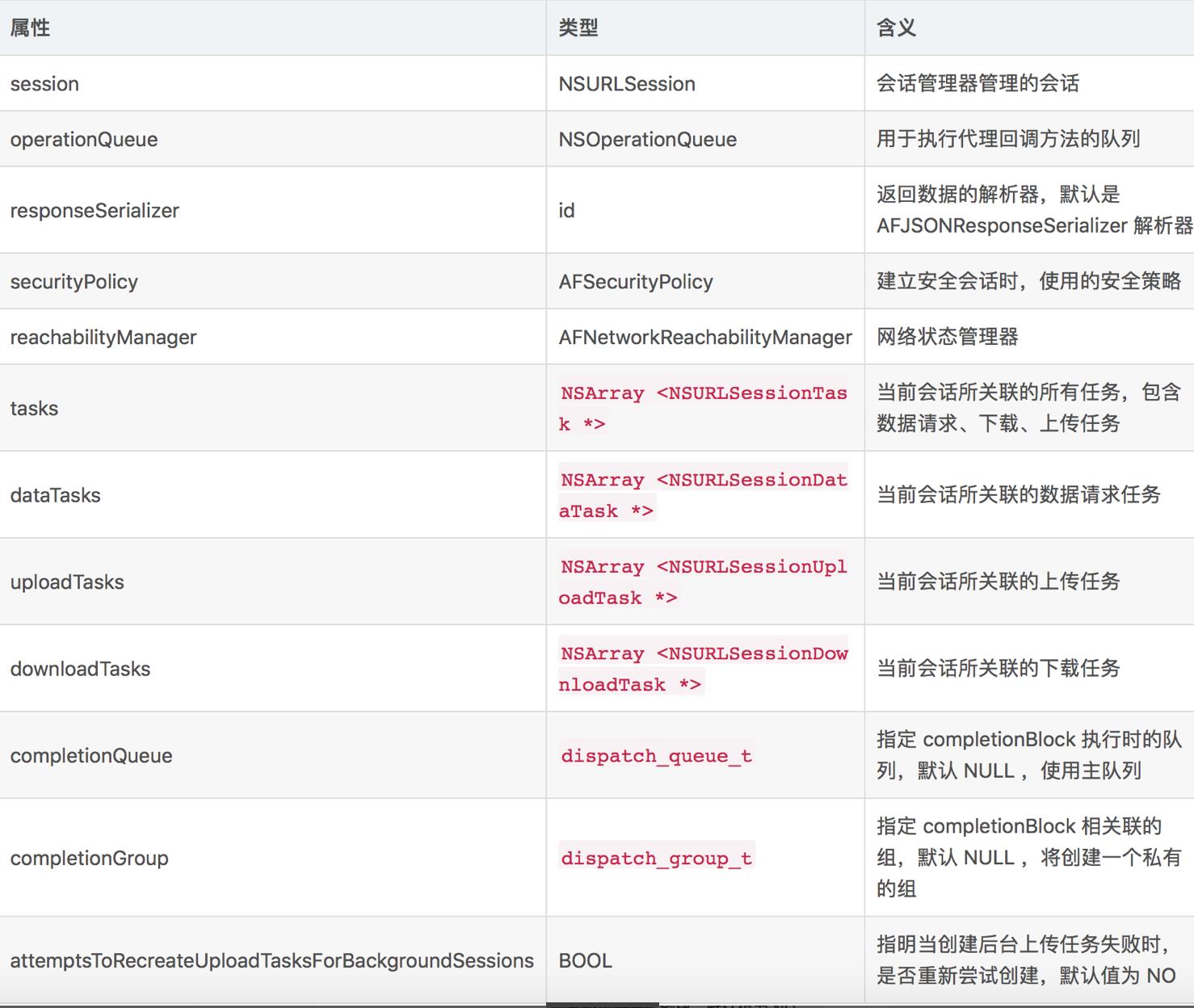Click 建立安全会话时 description text
Image resolution: width=1194 pixels, height=1008 pixels.
click(1029, 281)
